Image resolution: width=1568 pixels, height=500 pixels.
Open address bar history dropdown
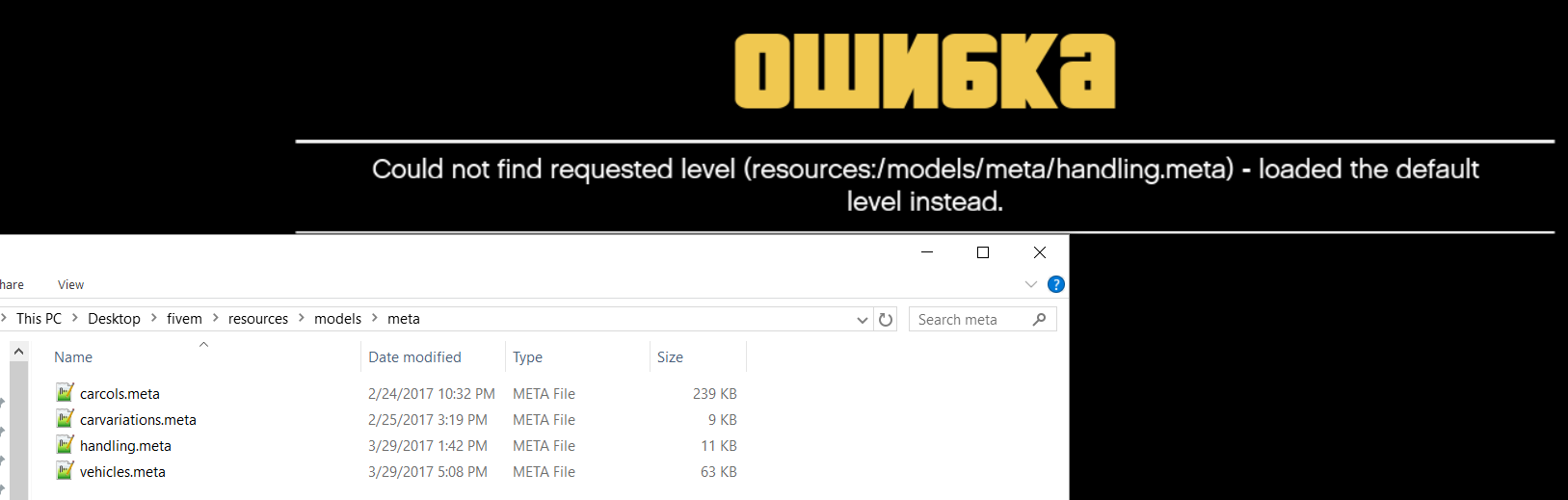click(x=863, y=320)
